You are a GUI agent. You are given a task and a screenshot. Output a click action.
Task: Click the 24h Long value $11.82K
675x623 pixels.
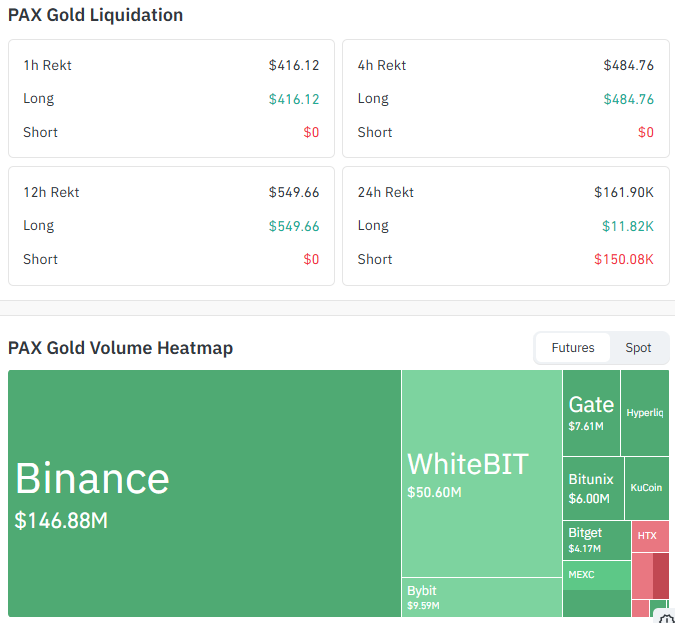pos(628,226)
